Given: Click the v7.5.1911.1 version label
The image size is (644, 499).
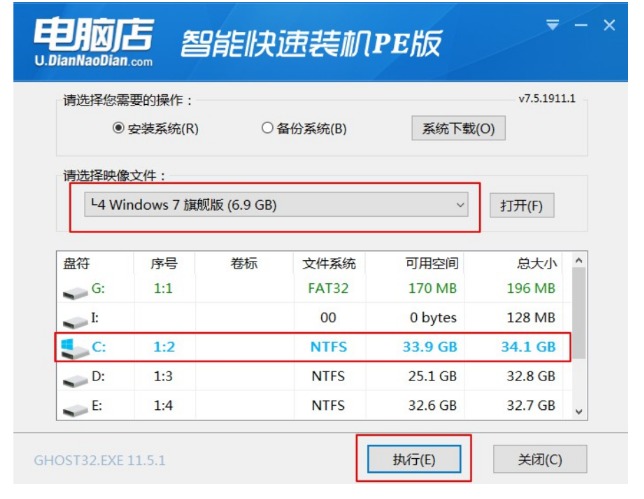Looking at the screenshot, I should tap(547, 99).
